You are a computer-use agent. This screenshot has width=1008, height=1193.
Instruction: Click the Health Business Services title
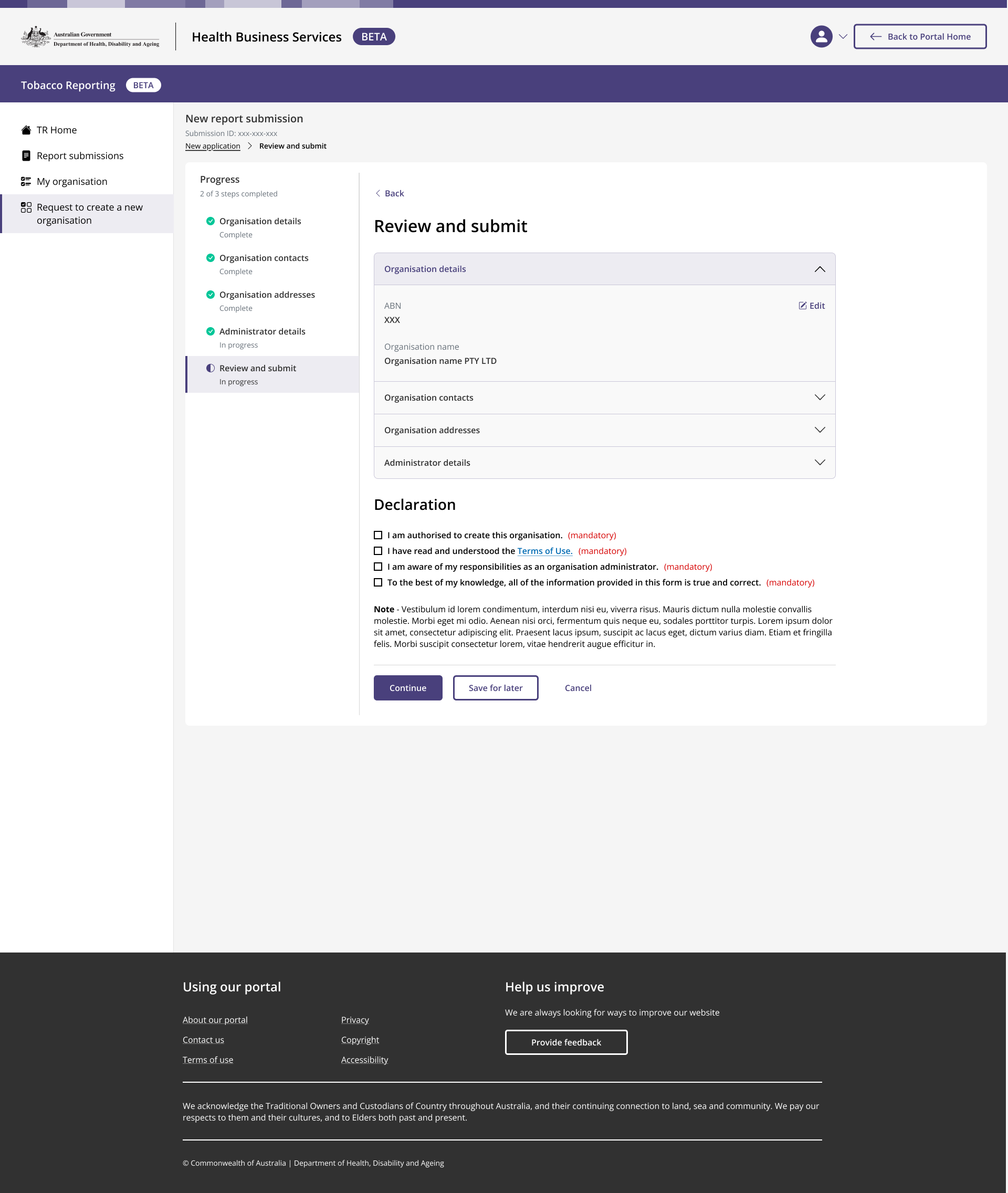(x=266, y=37)
